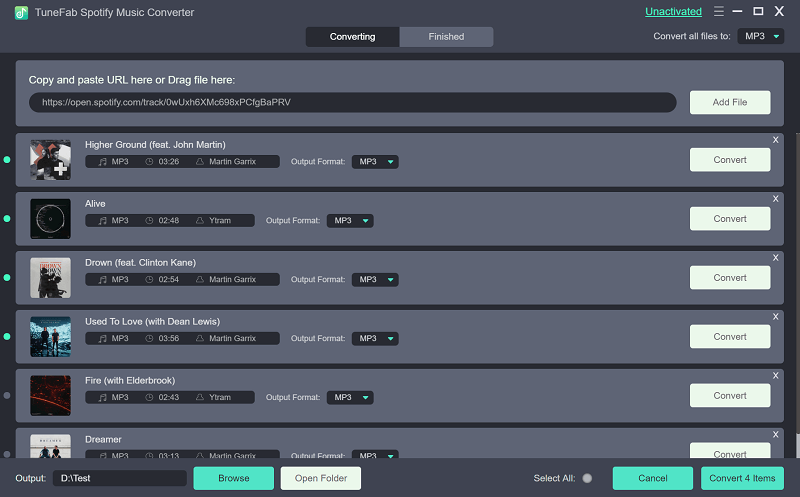800x497 pixels.
Task: Remove the Alive track using X
Action: 776,199
